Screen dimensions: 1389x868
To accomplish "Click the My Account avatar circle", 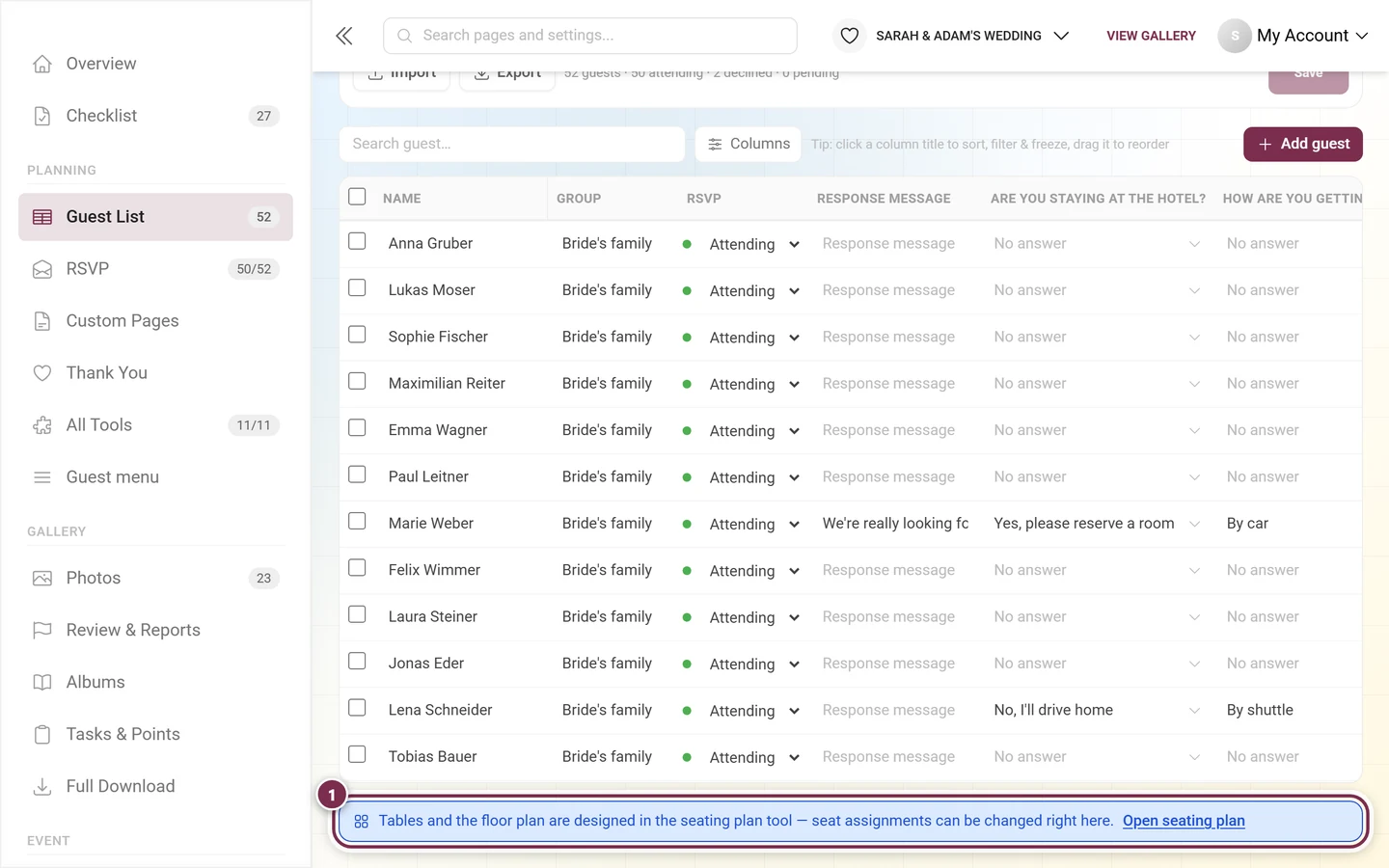I will (x=1235, y=36).
